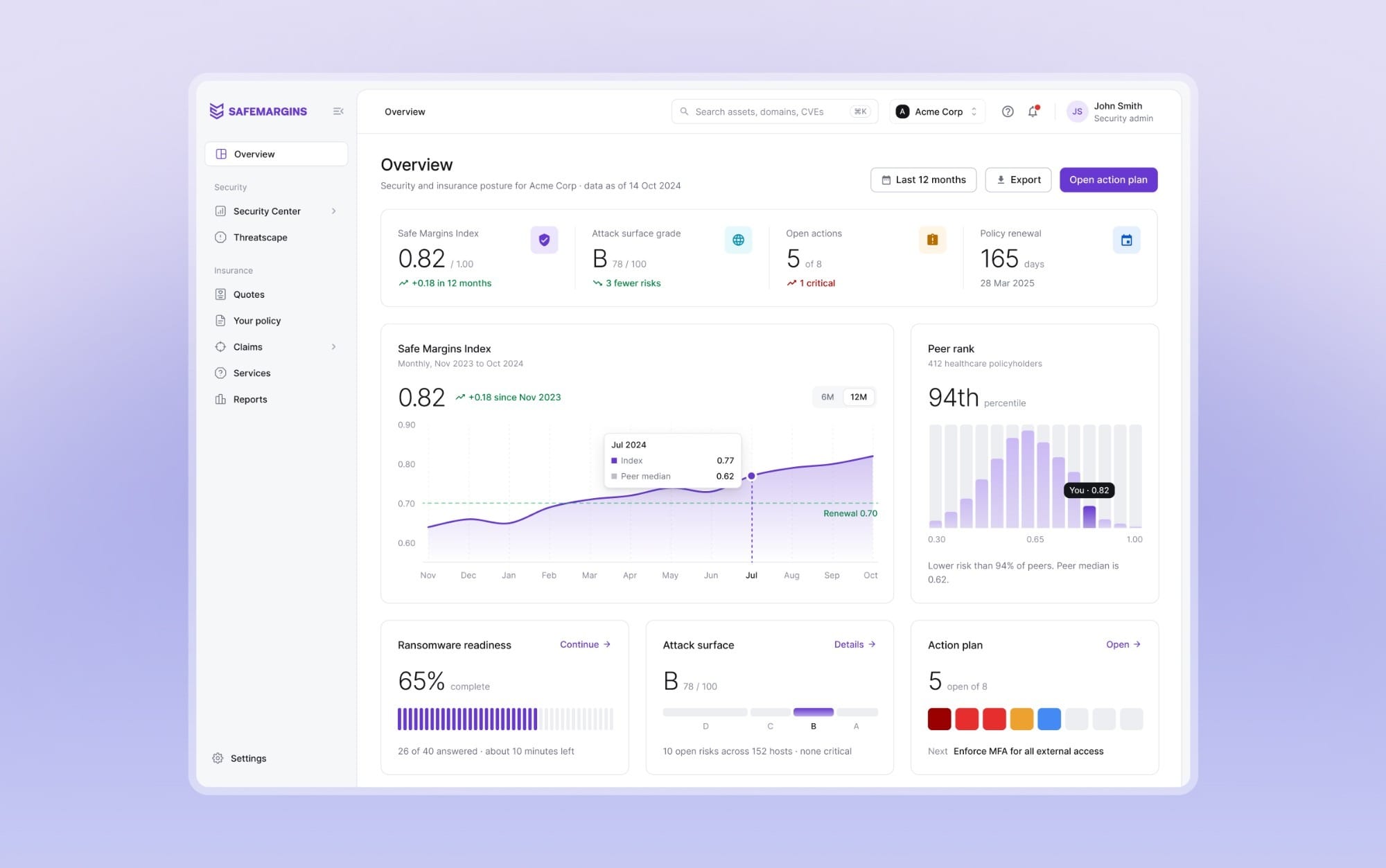
Task: Click the JS user avatar
Action: [1077, 112]
